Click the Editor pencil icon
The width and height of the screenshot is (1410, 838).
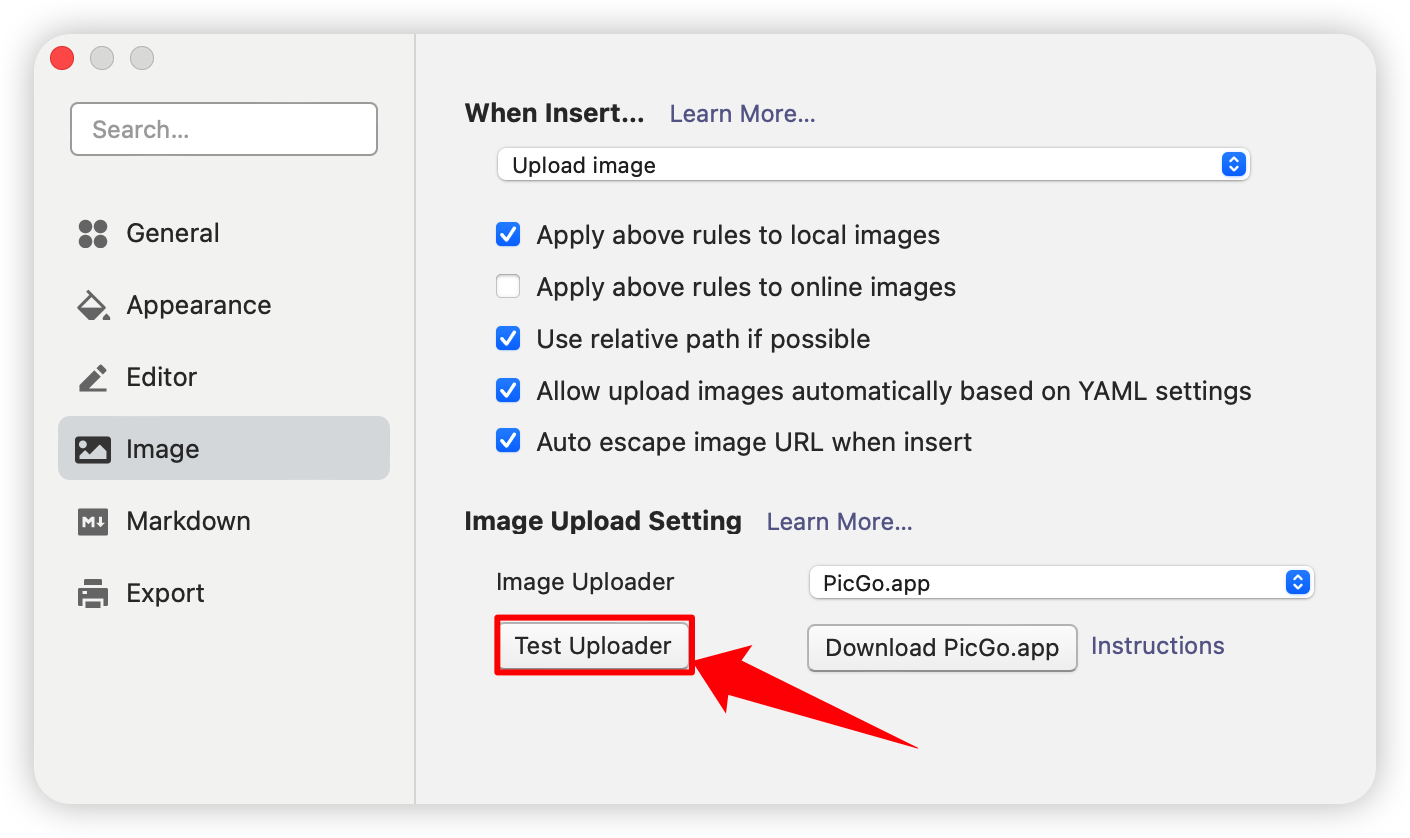[93, 378]
